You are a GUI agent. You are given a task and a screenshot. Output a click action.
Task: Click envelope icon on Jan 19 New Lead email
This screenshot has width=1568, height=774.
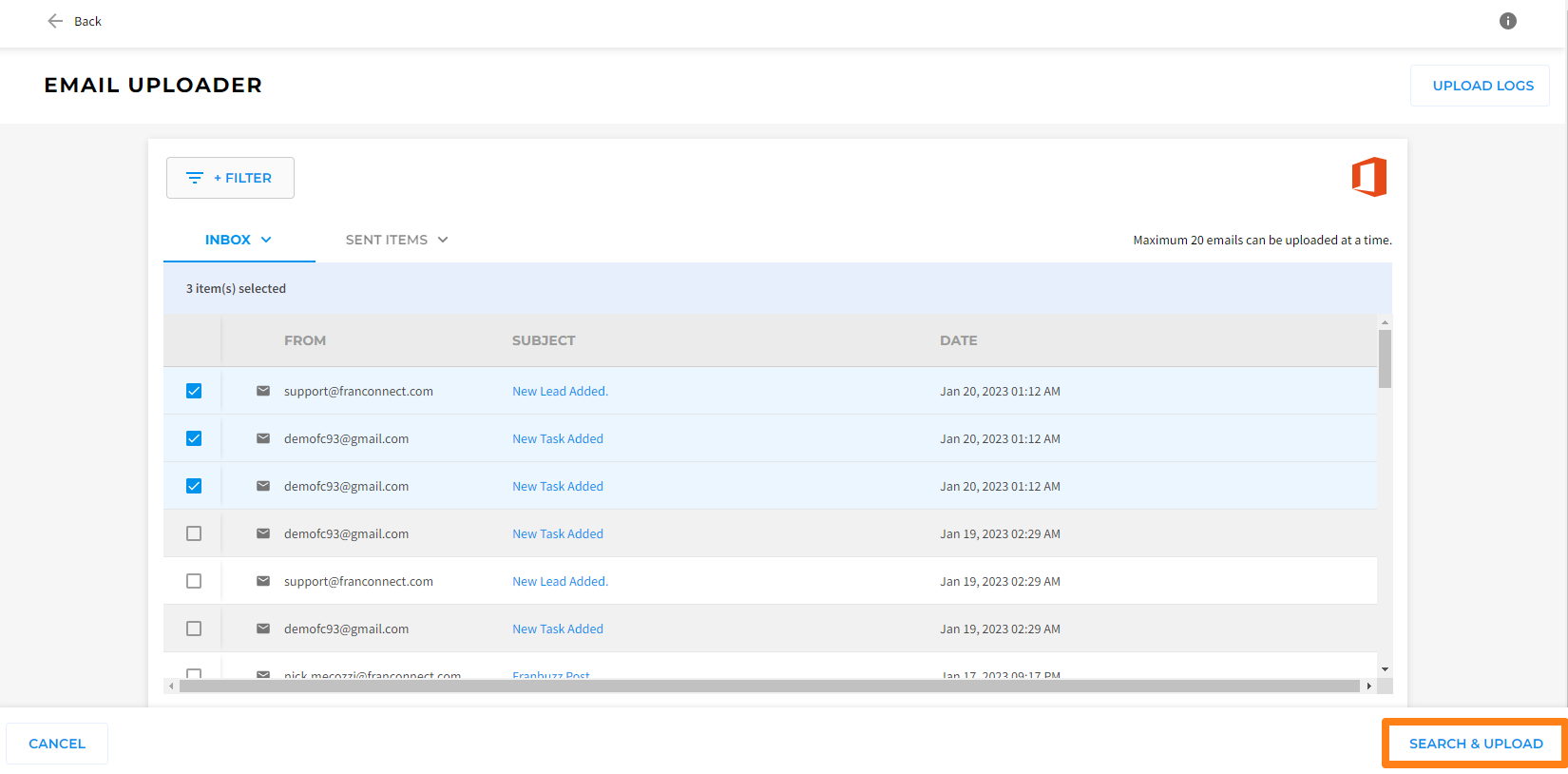coord(263,581)
